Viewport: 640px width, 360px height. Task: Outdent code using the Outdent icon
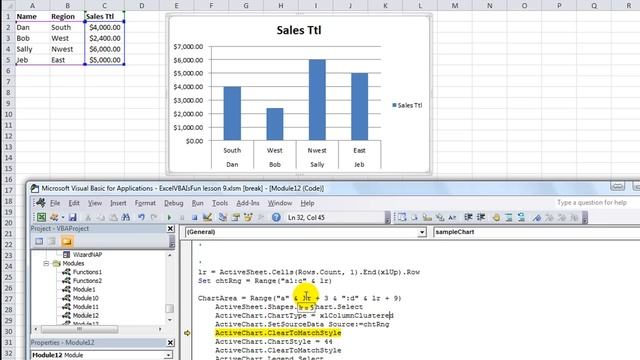[x=481, y=218]
